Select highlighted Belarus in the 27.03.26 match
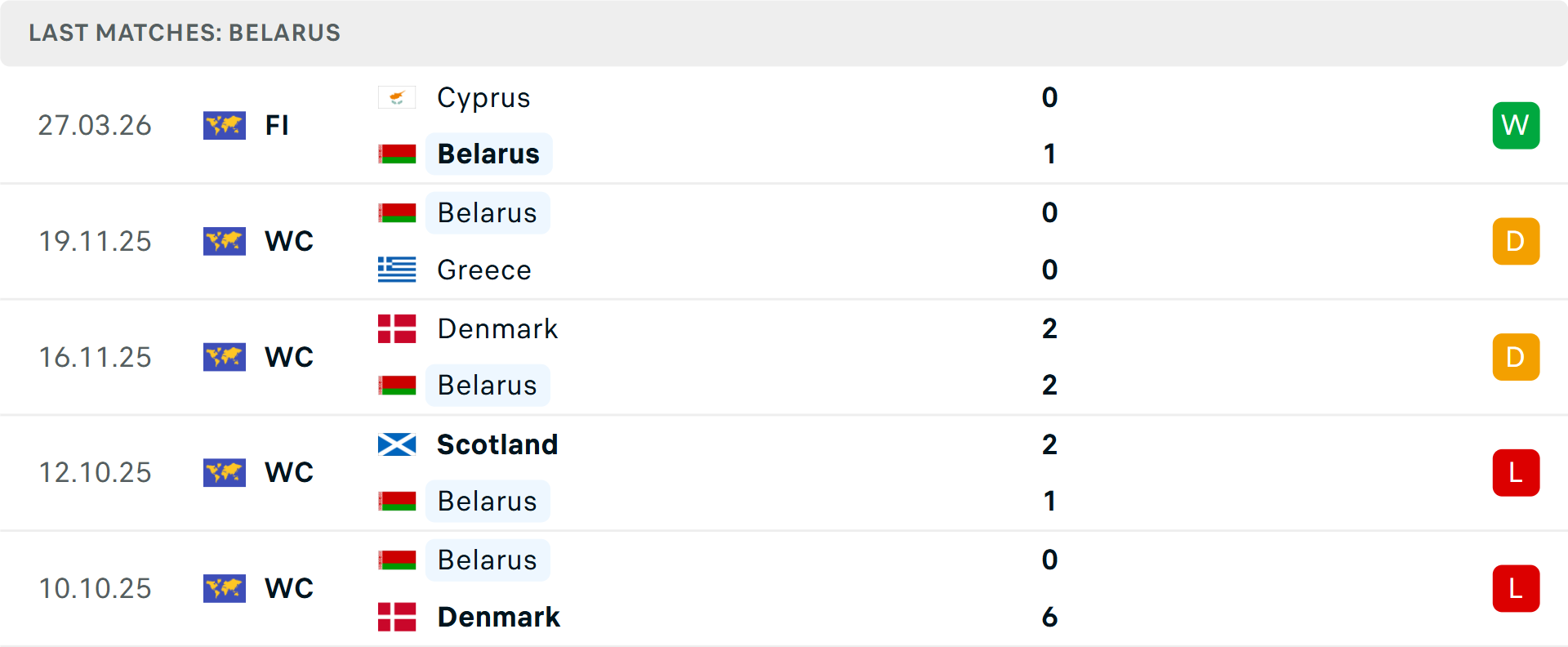The image size is (1568, 647). 488,154
